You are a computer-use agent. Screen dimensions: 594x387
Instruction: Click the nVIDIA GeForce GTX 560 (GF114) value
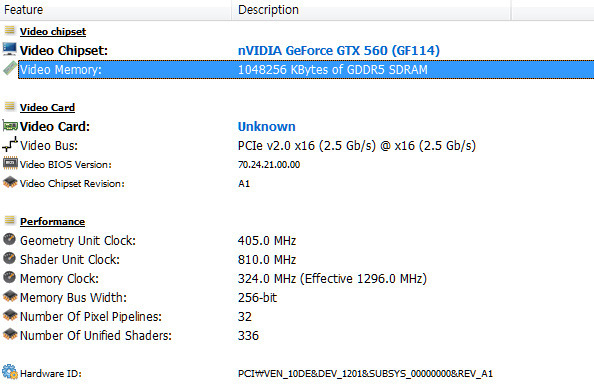pyautogui.click(x=339, y=50)
